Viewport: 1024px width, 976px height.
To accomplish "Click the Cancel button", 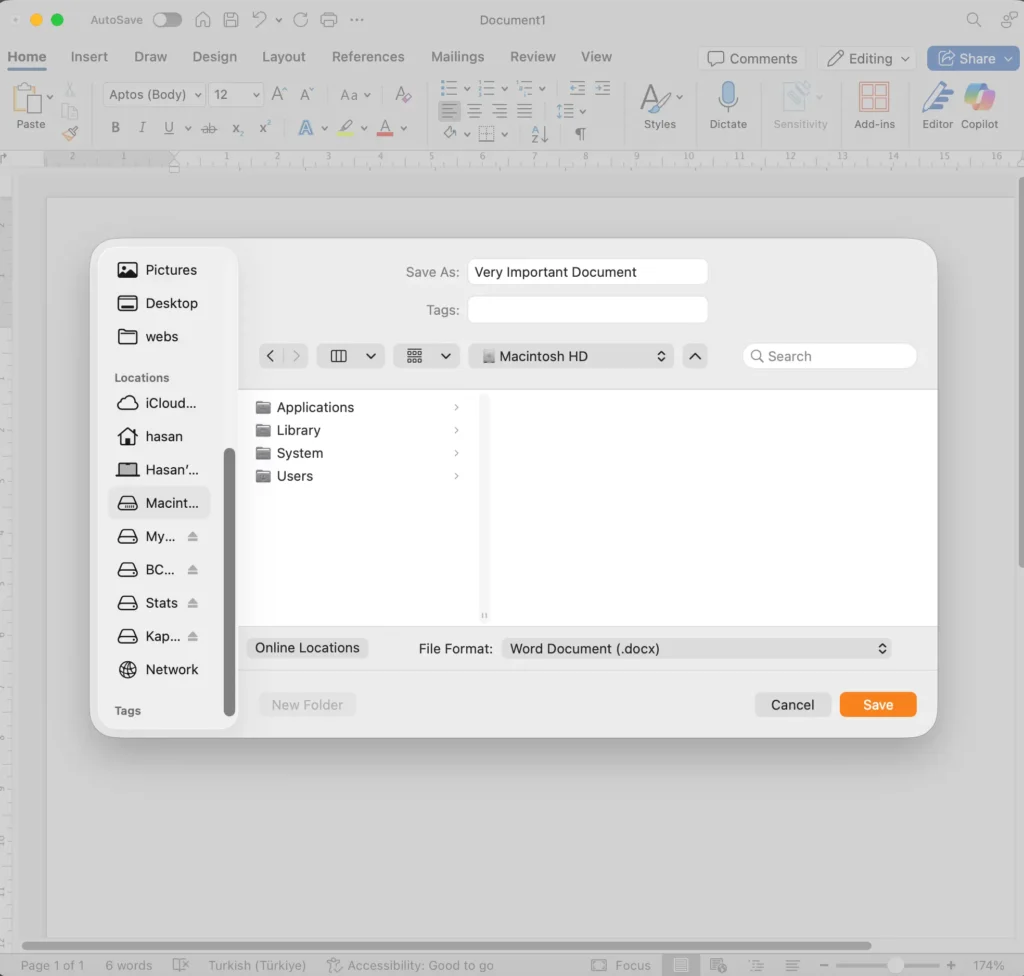I will [x=792, y=704].
